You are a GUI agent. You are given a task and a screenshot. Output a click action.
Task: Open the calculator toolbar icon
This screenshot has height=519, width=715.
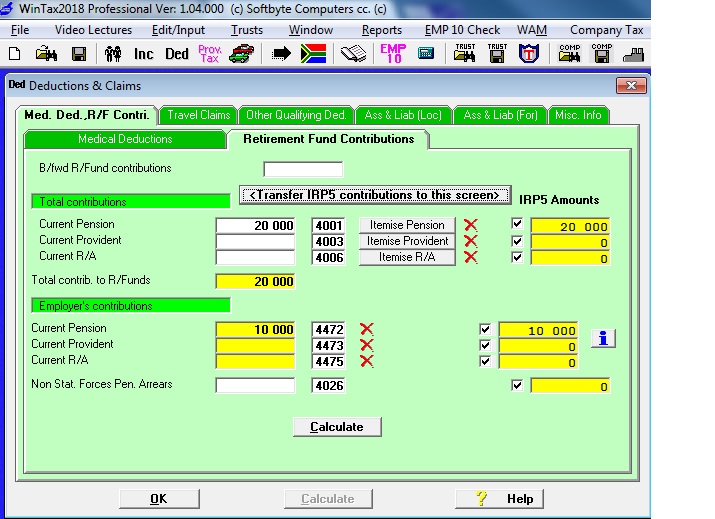[426, 53]
